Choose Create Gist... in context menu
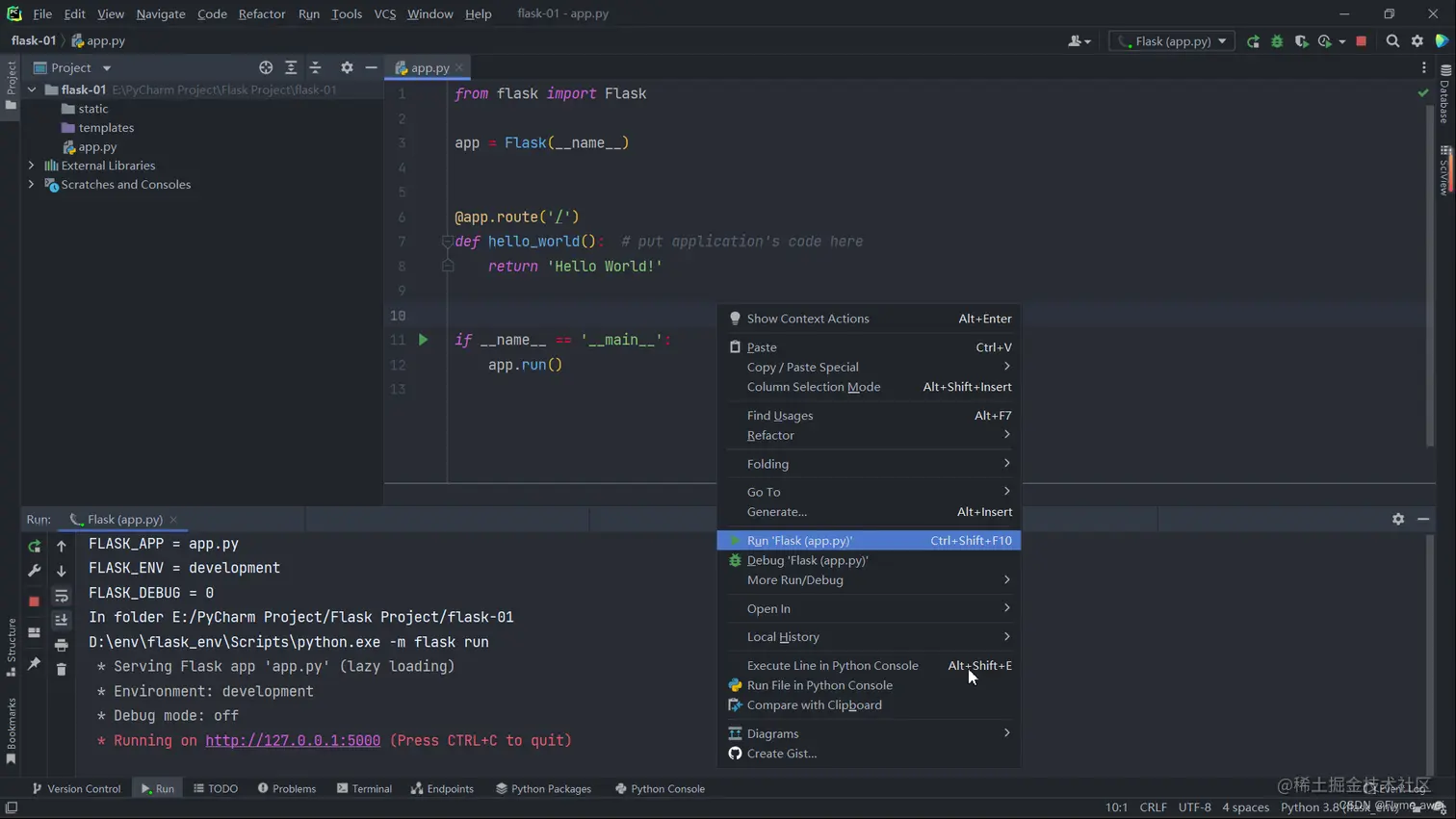The width and height of the screenshot is (1456, 819). (869, 754)
